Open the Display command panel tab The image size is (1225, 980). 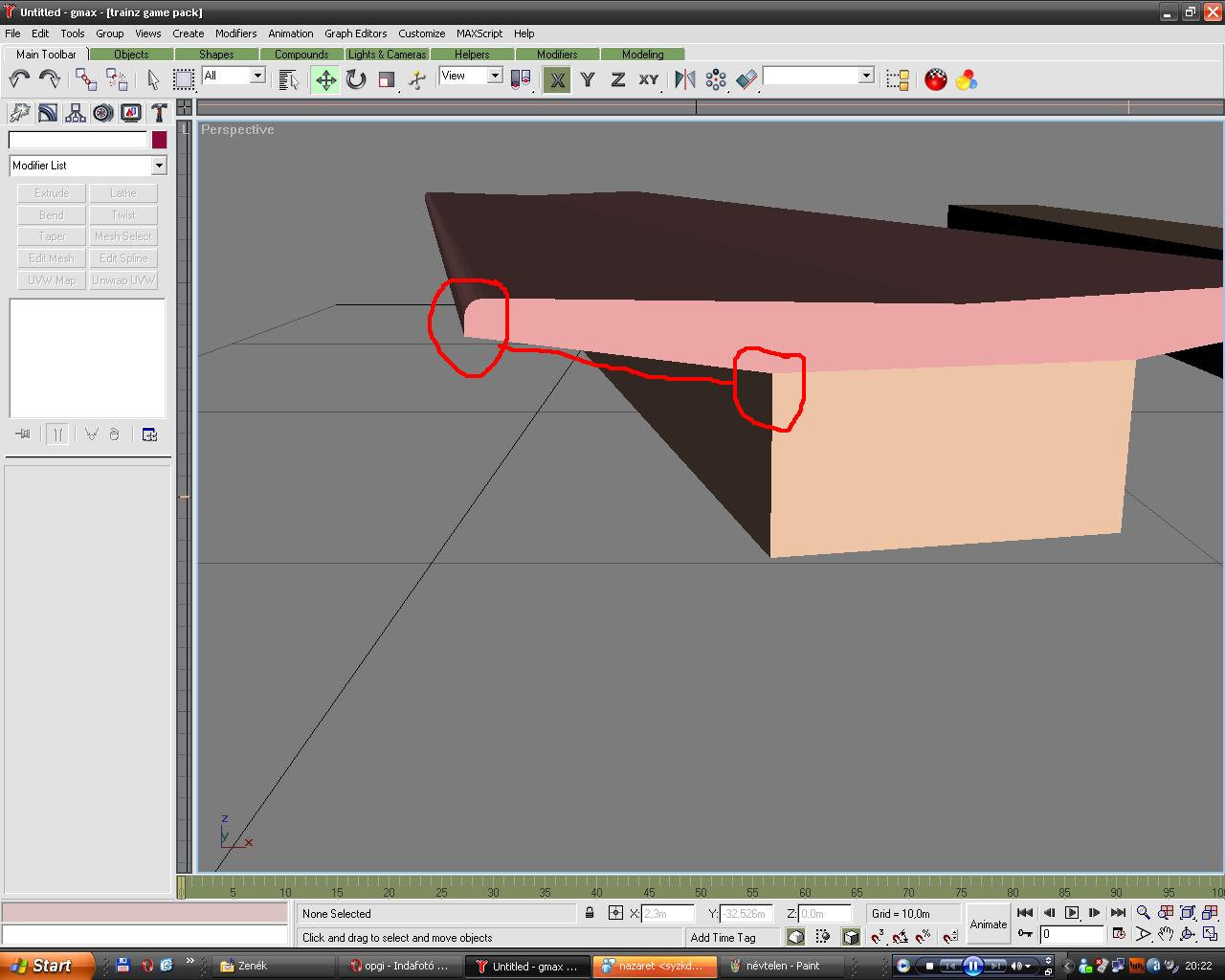[x=131, y=113]
